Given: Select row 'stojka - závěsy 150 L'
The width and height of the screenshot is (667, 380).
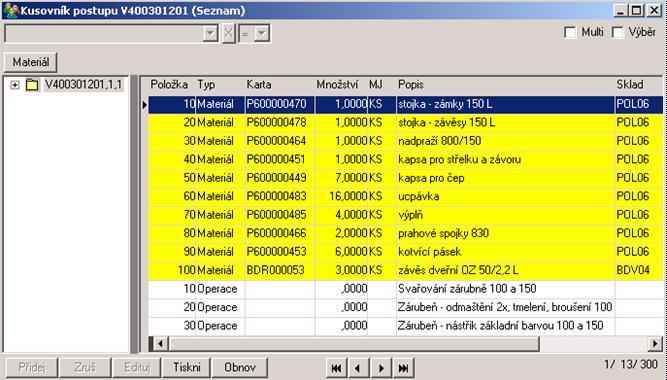Looking at the screenshot, I should click(x=405, y=123).
